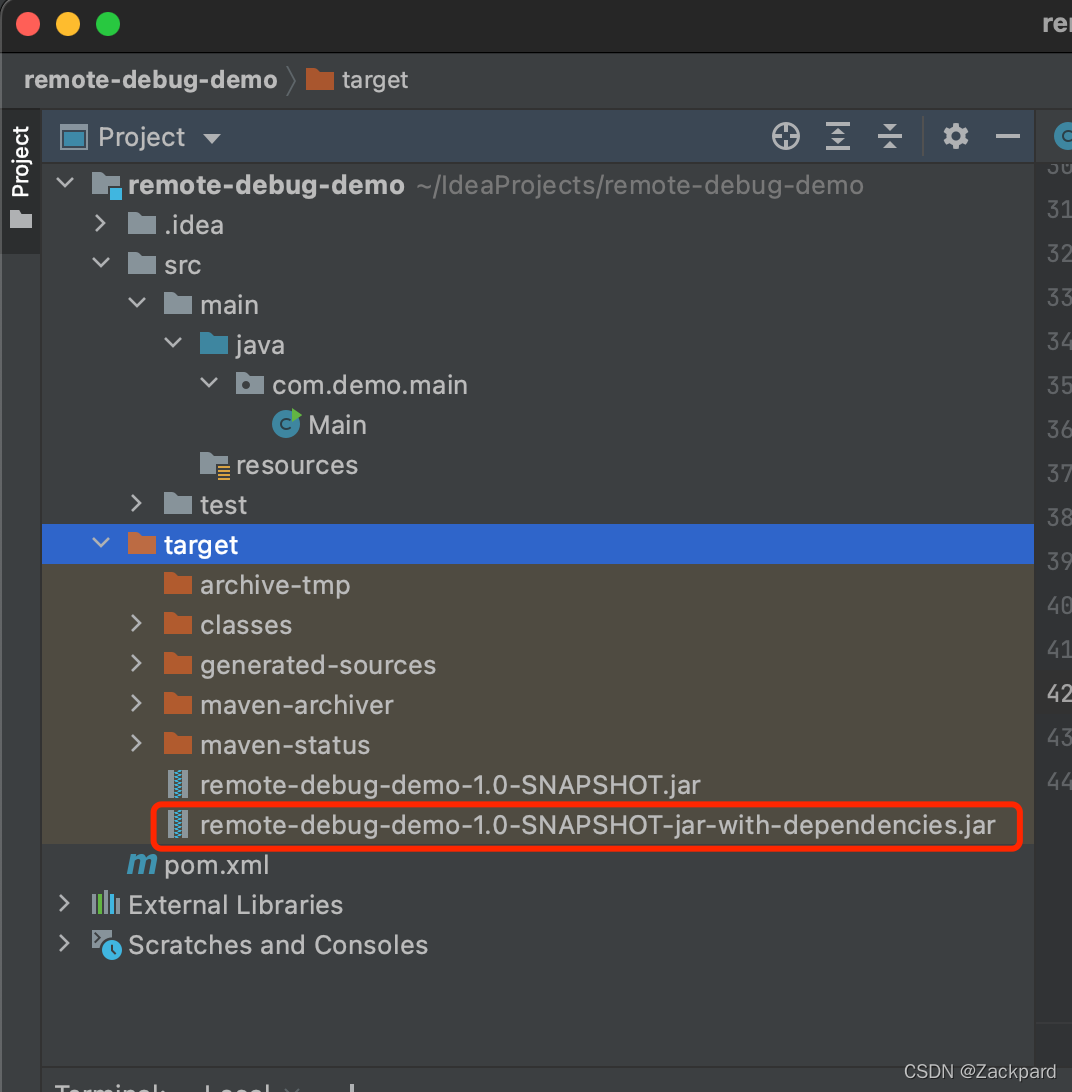The height and width of the screenshot is (1092, 1072).
Task: Select remote-debug-demo-1.0-SNAPSHOT.jar file name
Action: pos(450,785)
